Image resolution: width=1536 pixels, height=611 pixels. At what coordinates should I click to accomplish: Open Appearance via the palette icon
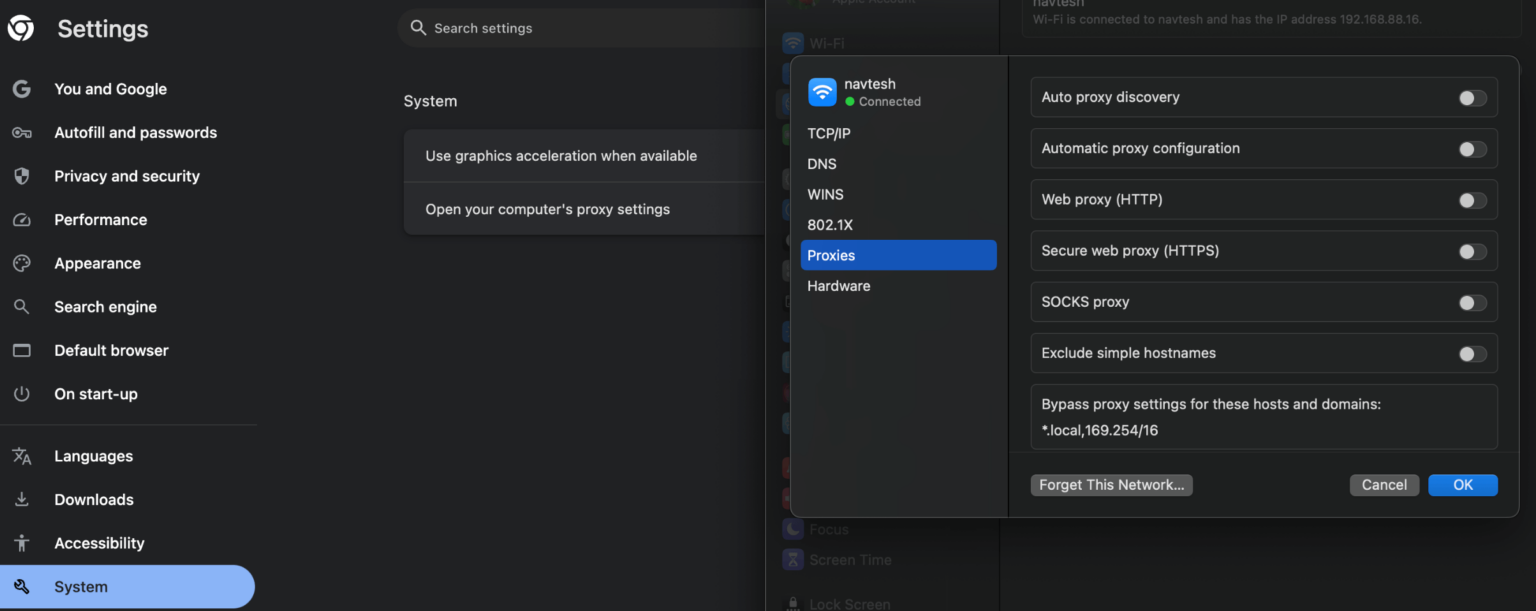(x=22, y=263)
